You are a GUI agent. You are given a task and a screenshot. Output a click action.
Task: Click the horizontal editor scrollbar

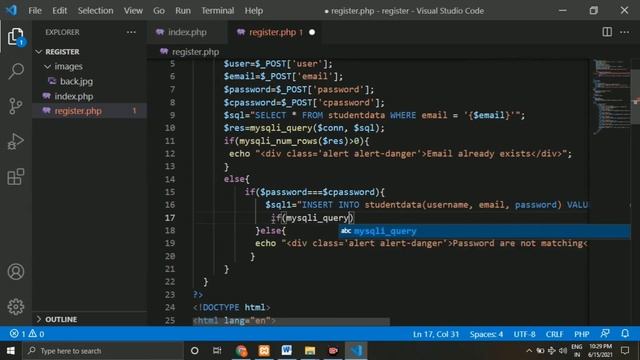(291, 322)
